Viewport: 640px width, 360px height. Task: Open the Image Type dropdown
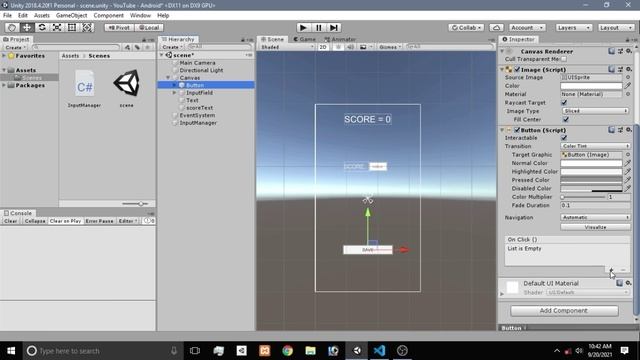point(595,111)
